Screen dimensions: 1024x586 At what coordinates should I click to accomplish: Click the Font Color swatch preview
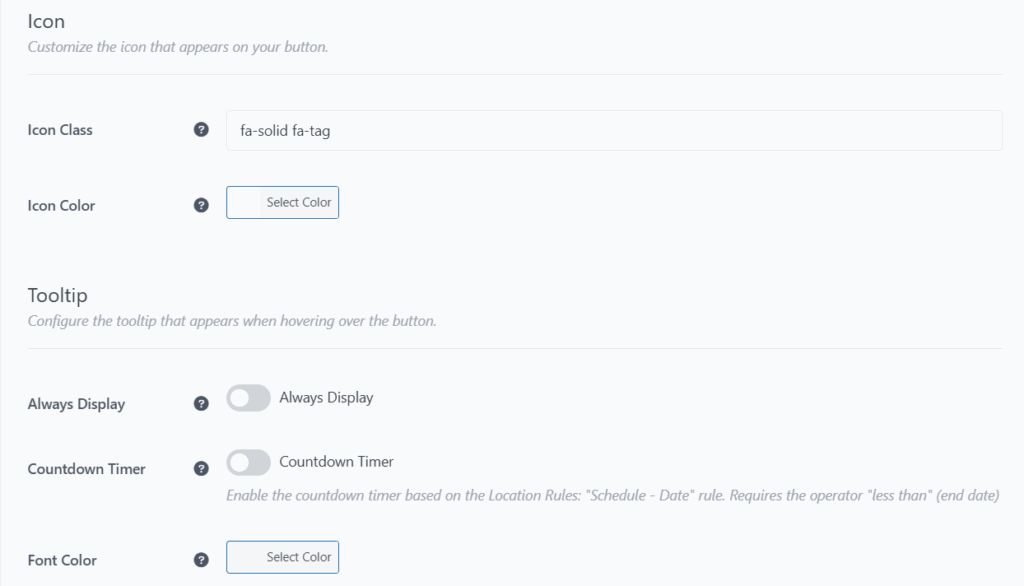point(244,557)
